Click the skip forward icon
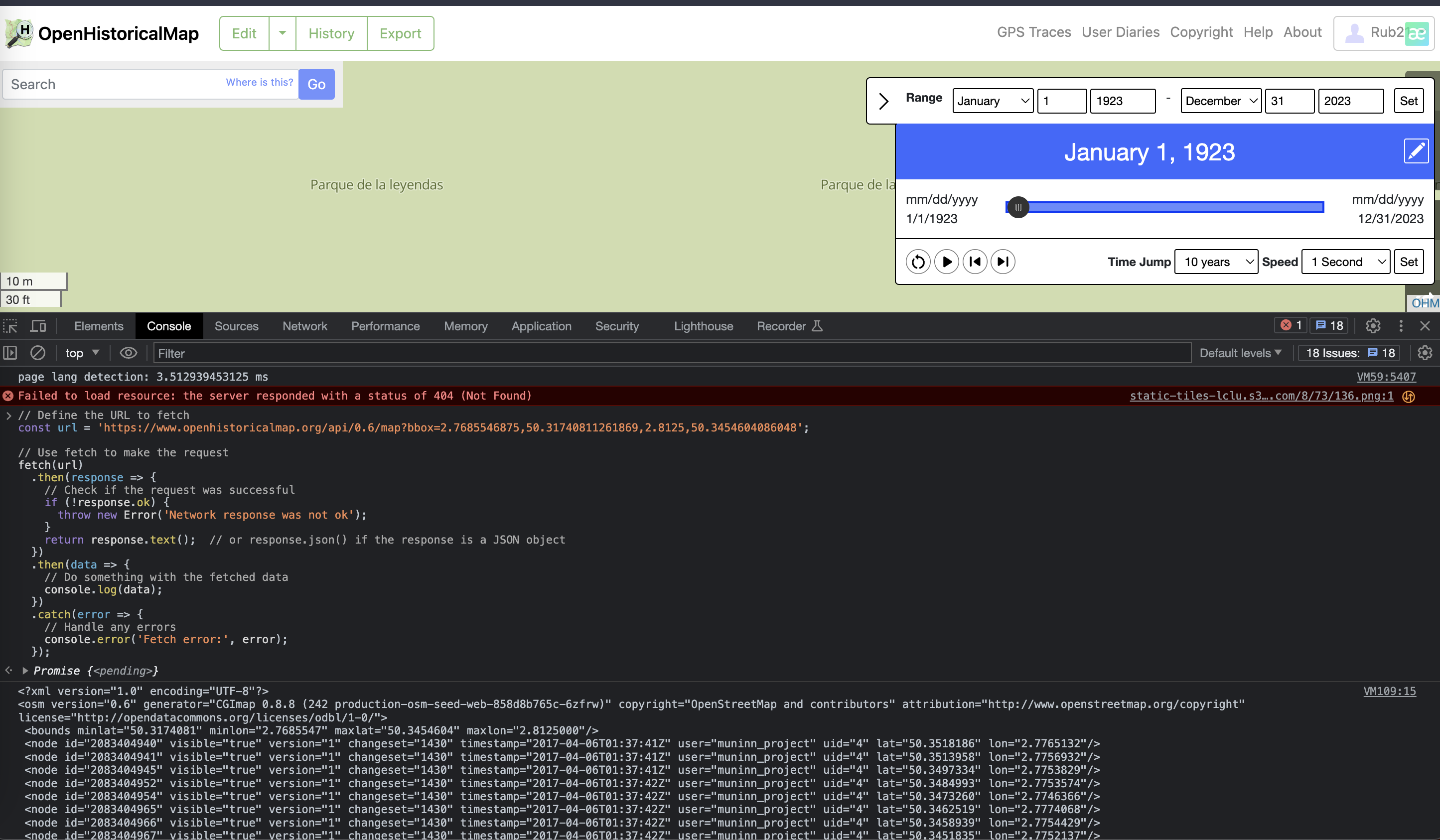 click(x=1003, y=262)
